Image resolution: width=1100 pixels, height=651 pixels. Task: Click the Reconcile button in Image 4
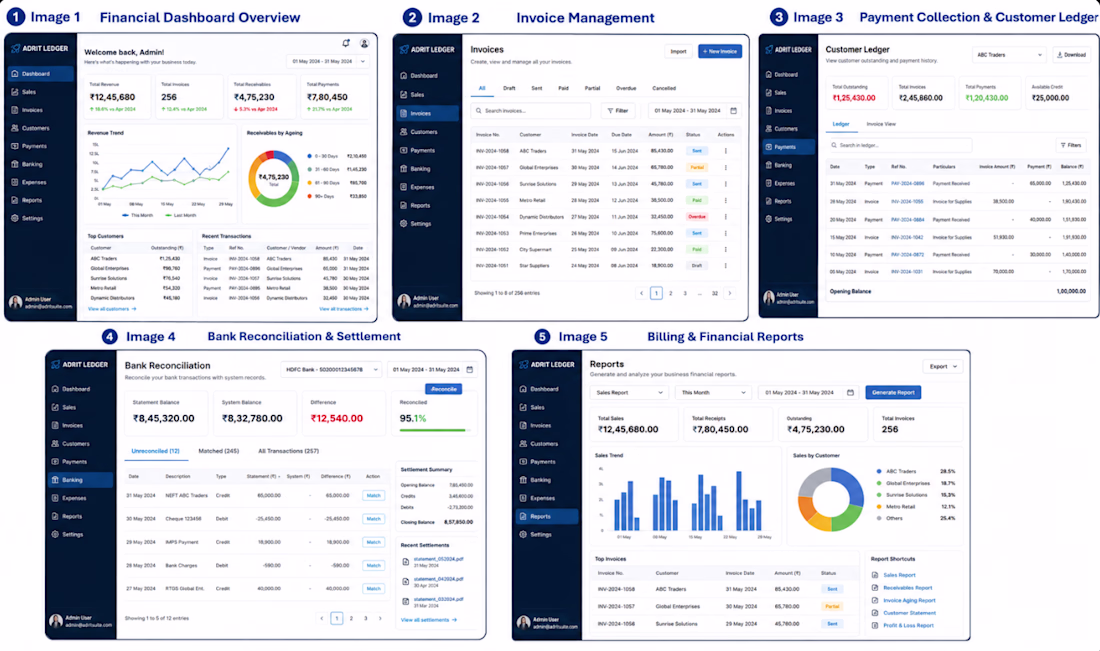(443, 389)
